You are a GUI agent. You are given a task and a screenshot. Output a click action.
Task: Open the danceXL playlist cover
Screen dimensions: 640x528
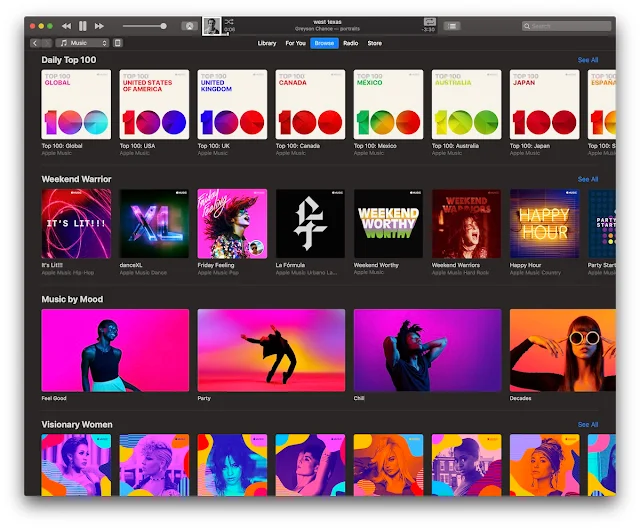pyautogui.click(x=154, y=224)
